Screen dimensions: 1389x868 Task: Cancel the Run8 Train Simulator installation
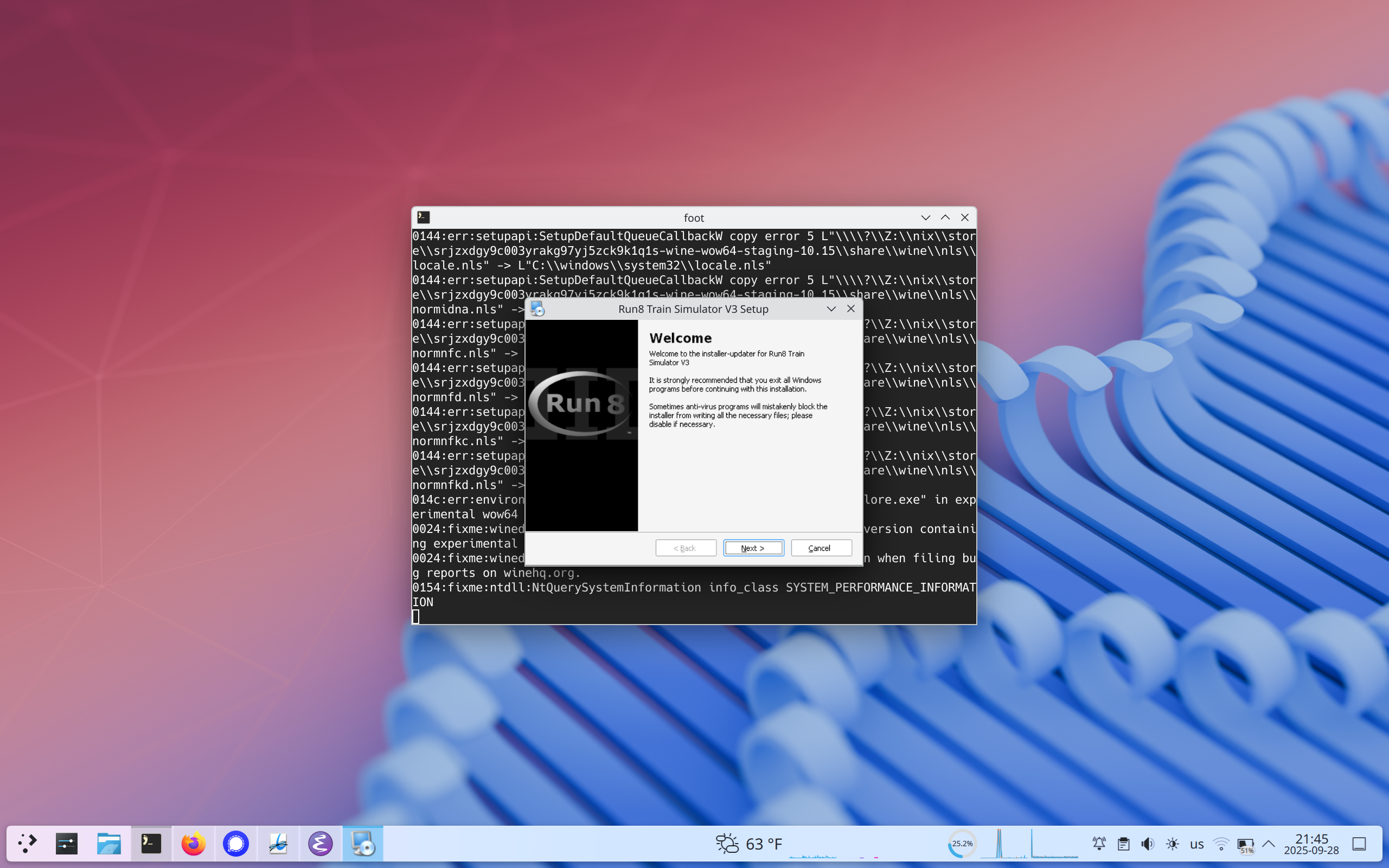point(820,548)
